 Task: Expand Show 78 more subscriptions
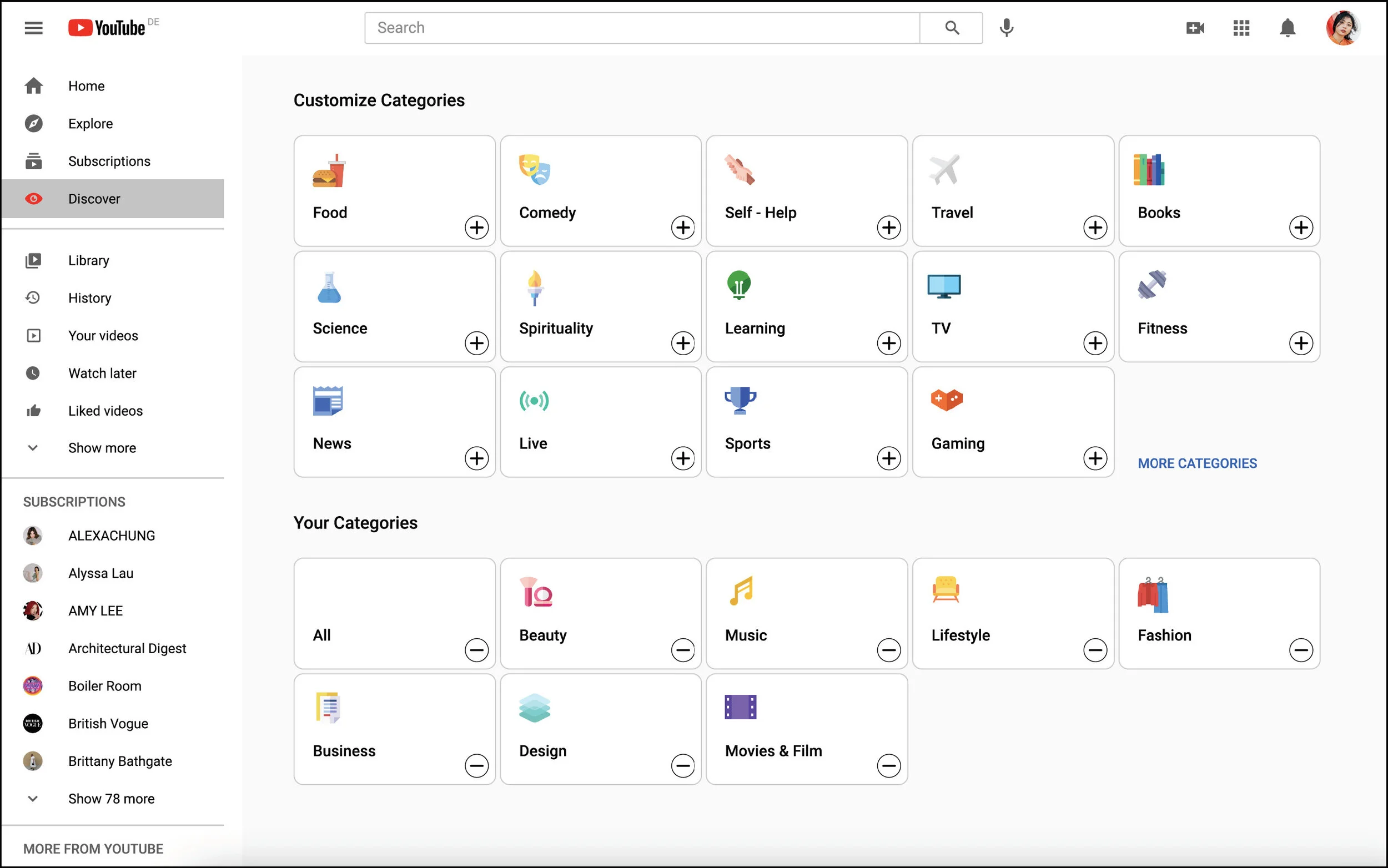point(111,799)
